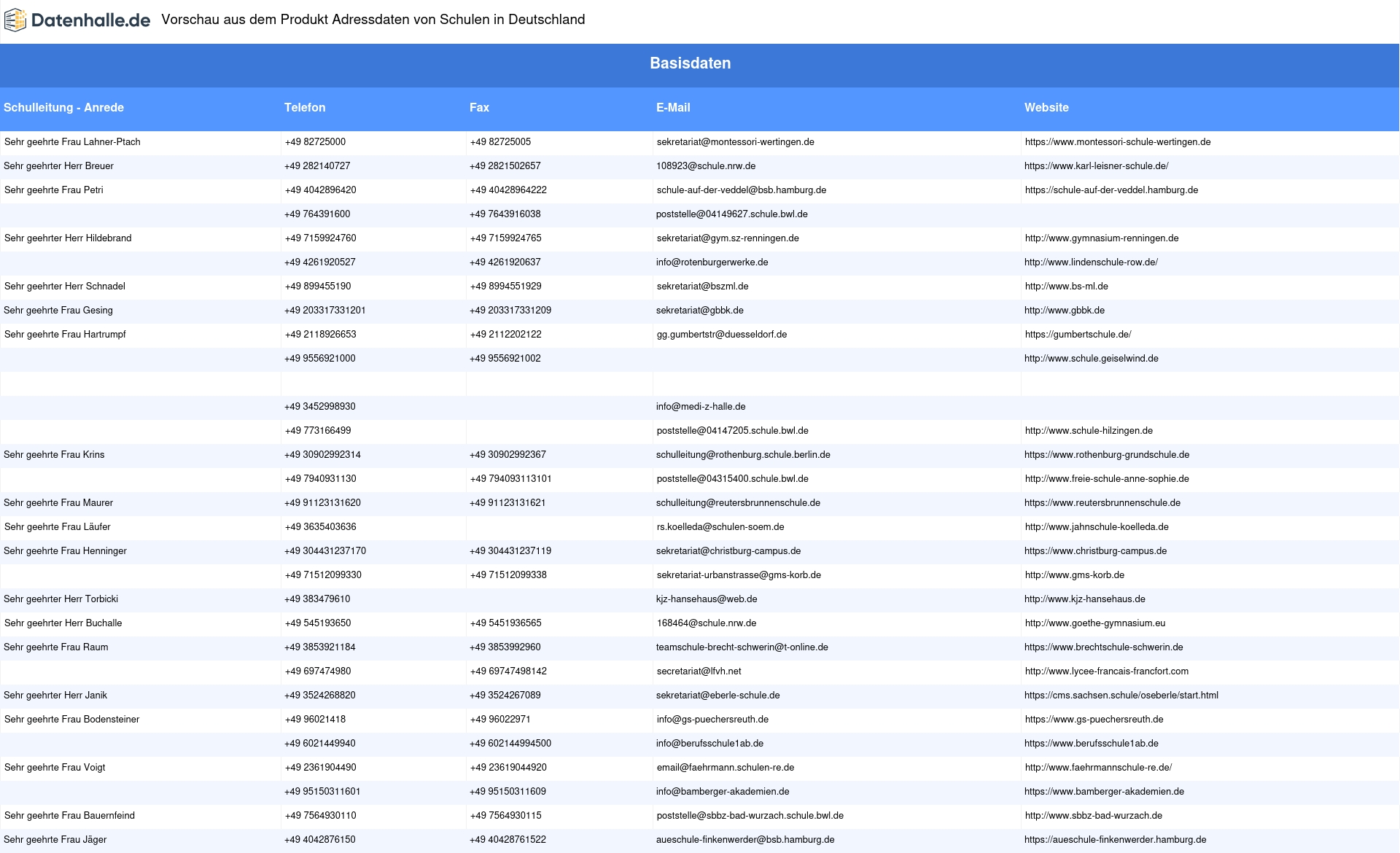Open https://www.montessori-schule-wertingen.de website
This screenshot has height=853, width=1400.
[1118, 142]
